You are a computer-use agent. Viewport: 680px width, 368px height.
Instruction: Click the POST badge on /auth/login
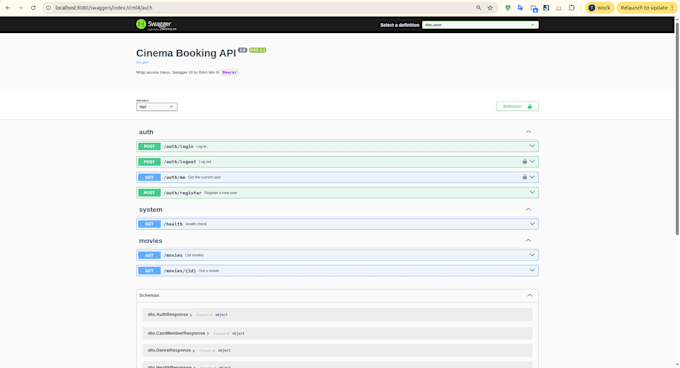pos(149,147)
